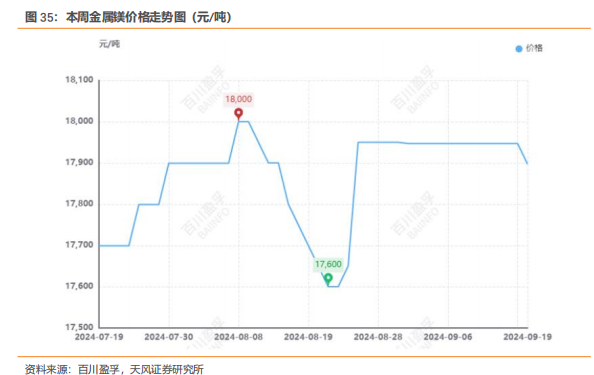Click y-axis label 17,600
This screenshot has width=594, height=375.
click(79, 286)
